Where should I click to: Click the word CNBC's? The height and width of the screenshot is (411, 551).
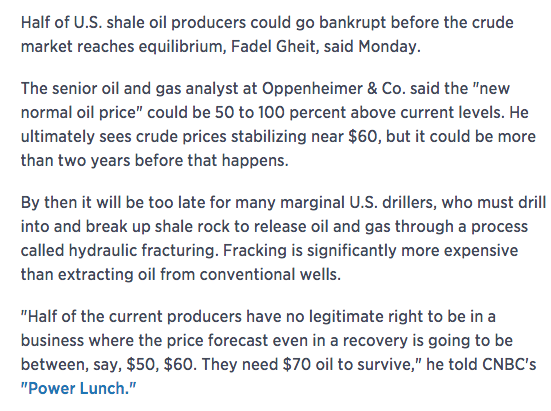point(509,364)
